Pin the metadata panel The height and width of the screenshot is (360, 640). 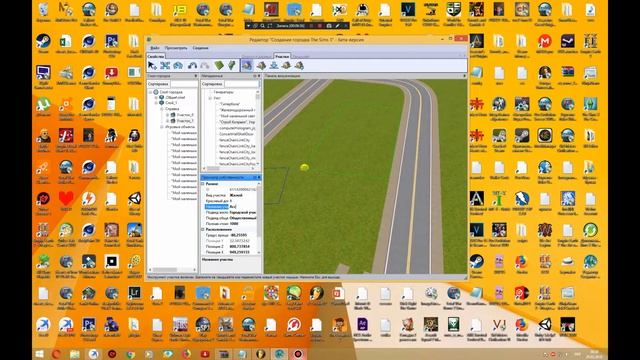(254, 76)
